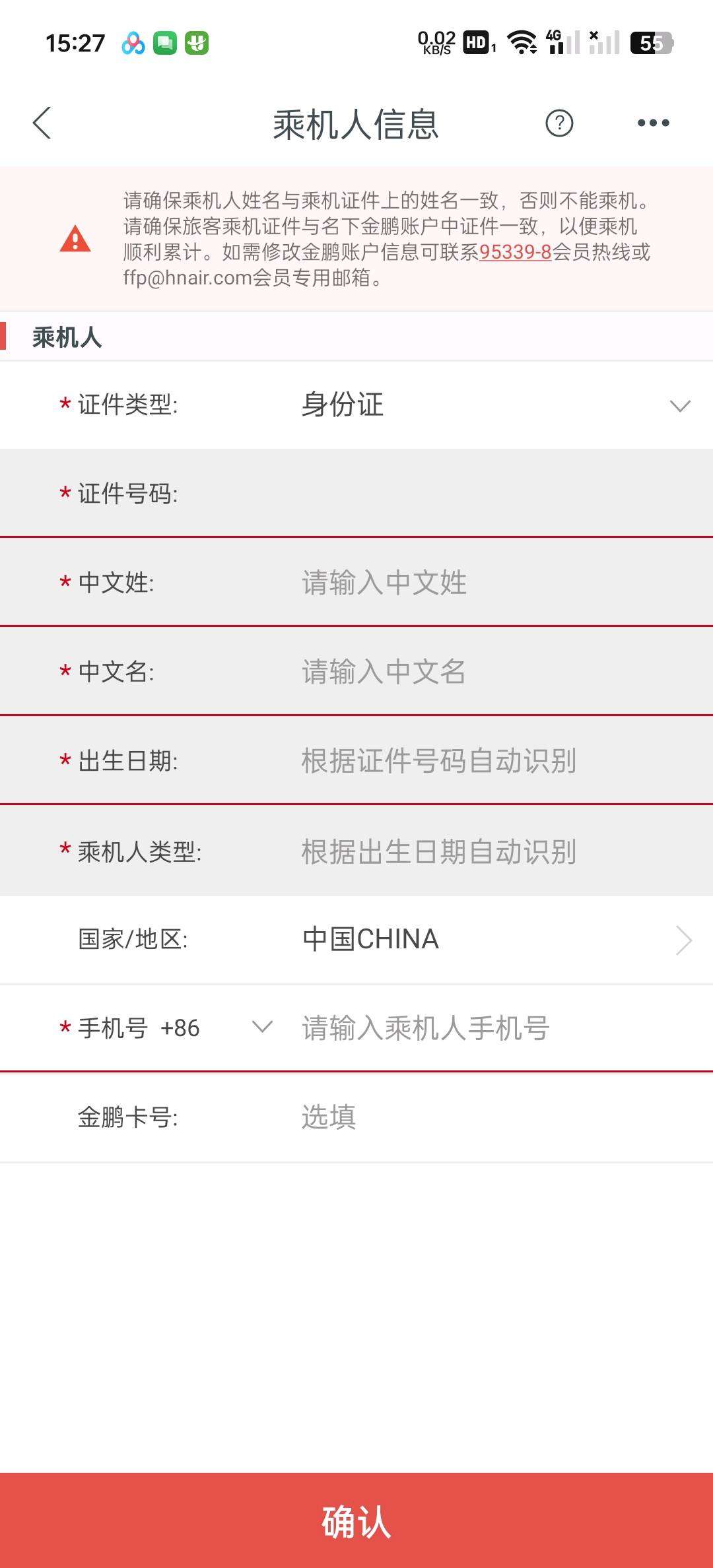Call the 95339-8 hotline link
The width and height of the screenshot is (713, 1568).
[x=515, y=252]
